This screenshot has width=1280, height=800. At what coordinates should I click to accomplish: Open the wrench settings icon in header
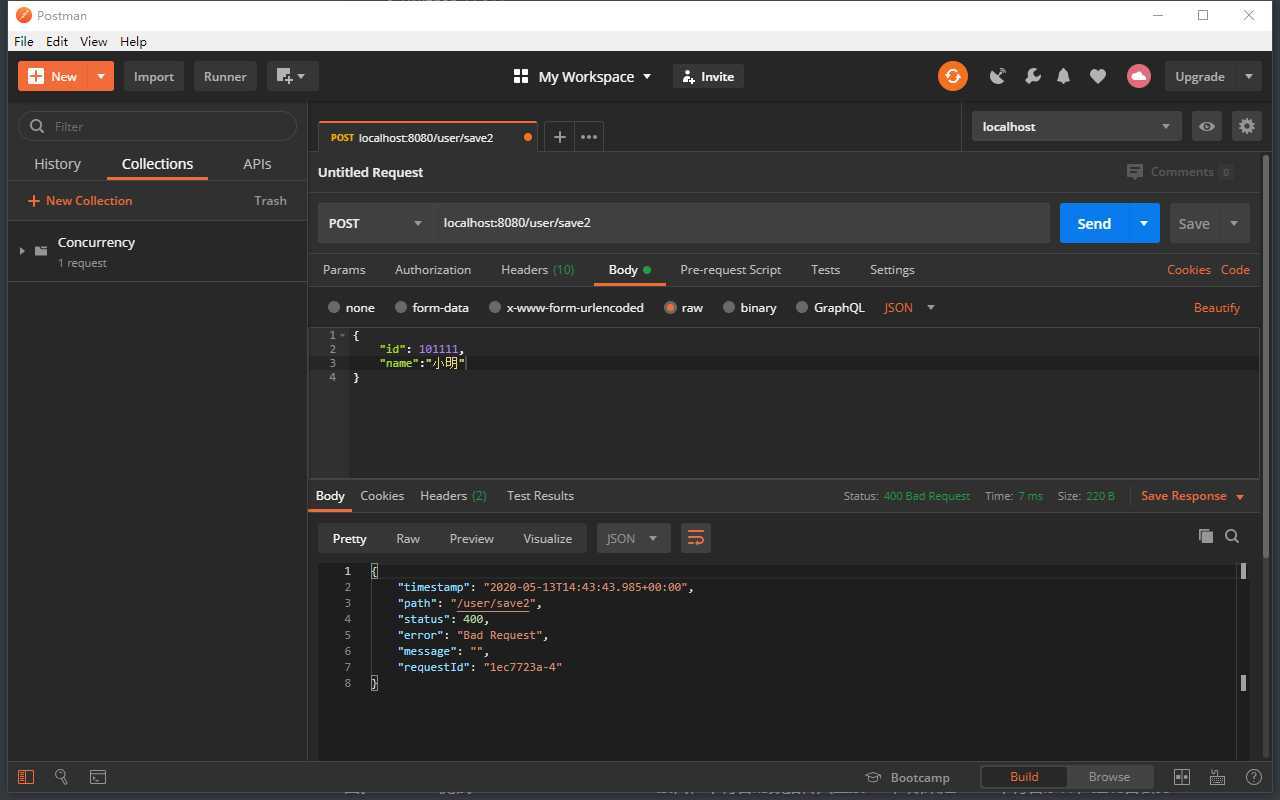(1032, 76)
